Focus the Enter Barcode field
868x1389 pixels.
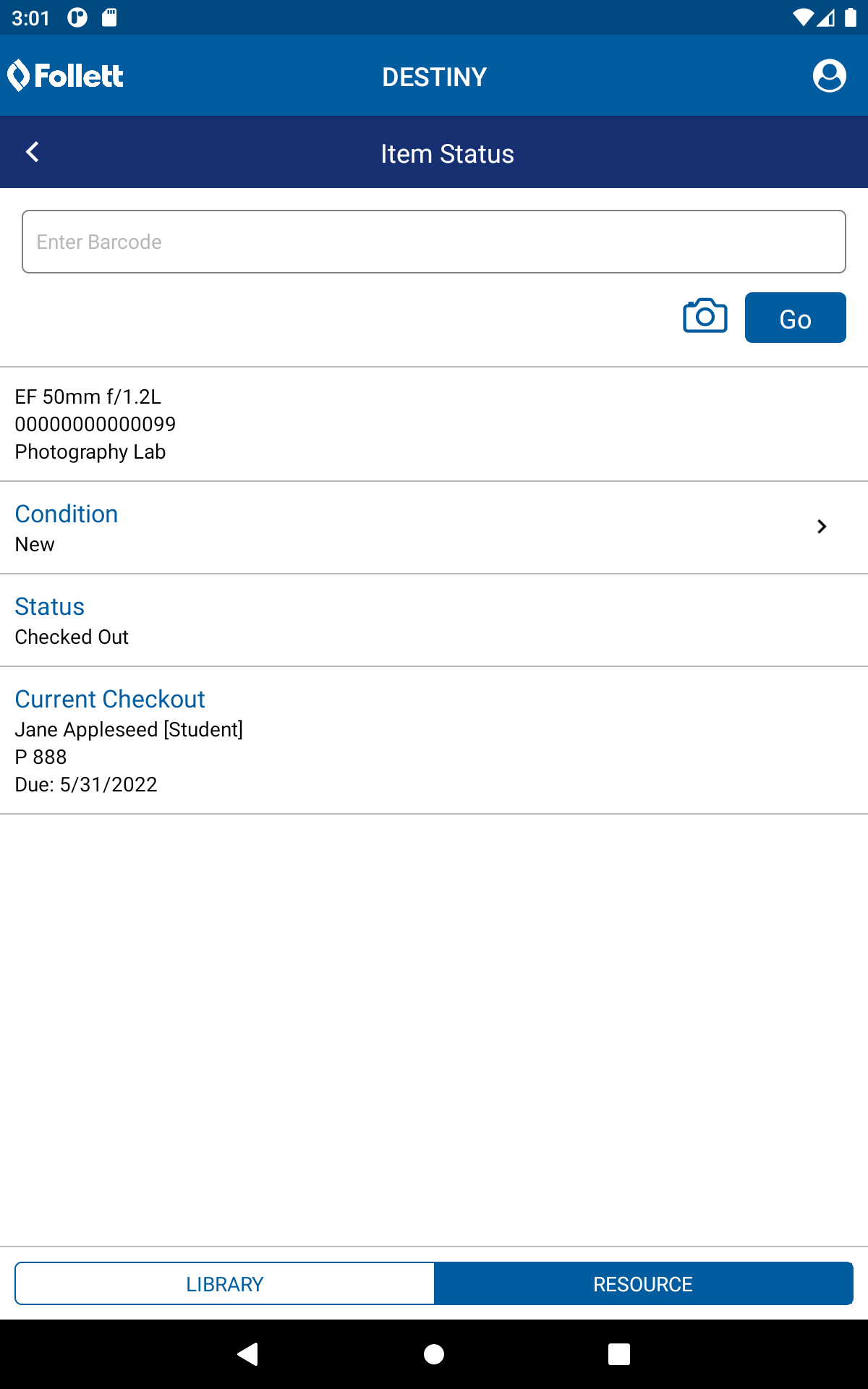[x=434, y=242]
